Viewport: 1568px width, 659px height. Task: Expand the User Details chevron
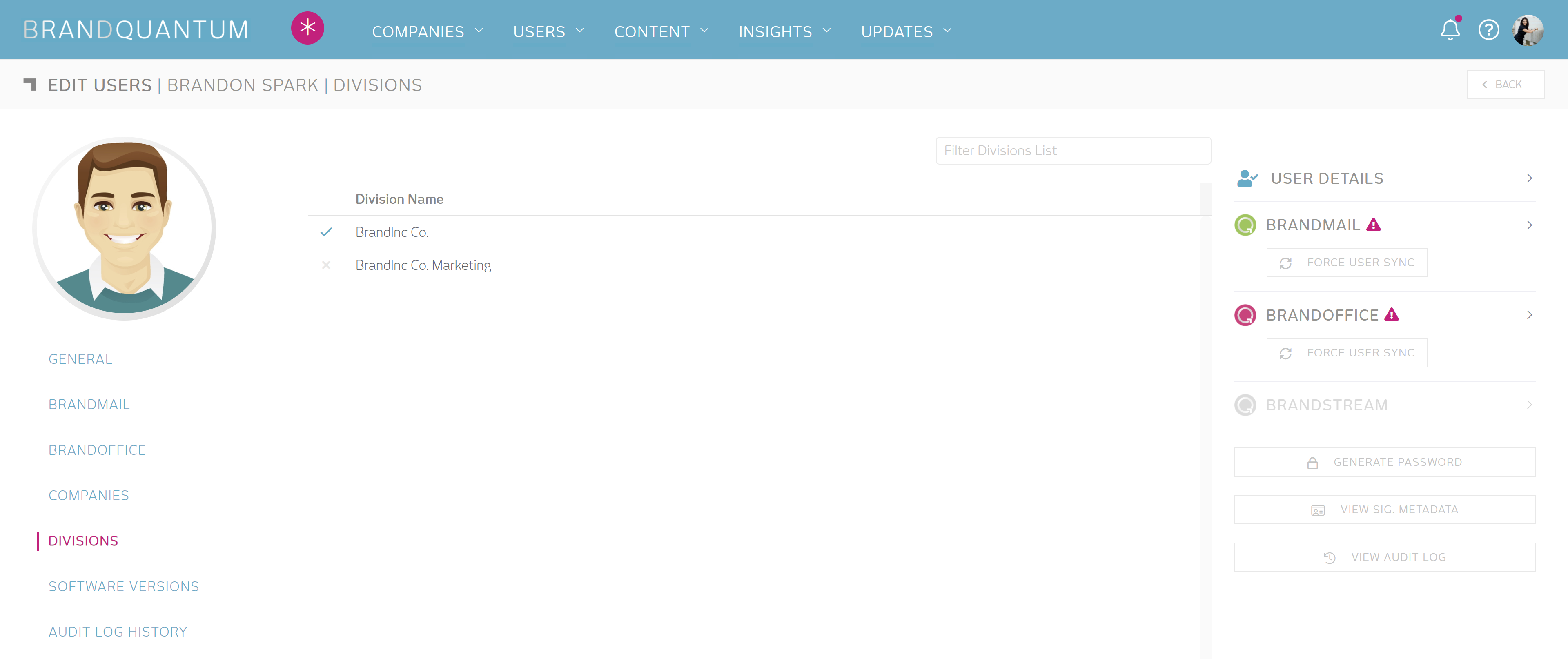tap(1529, 178)
